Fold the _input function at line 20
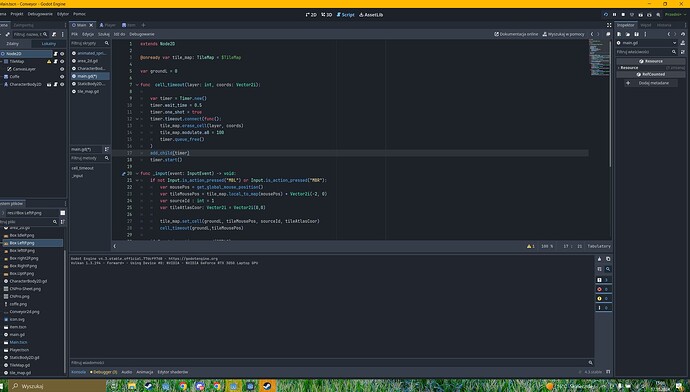This screenshot has width=690, height=392. [137, 173]
